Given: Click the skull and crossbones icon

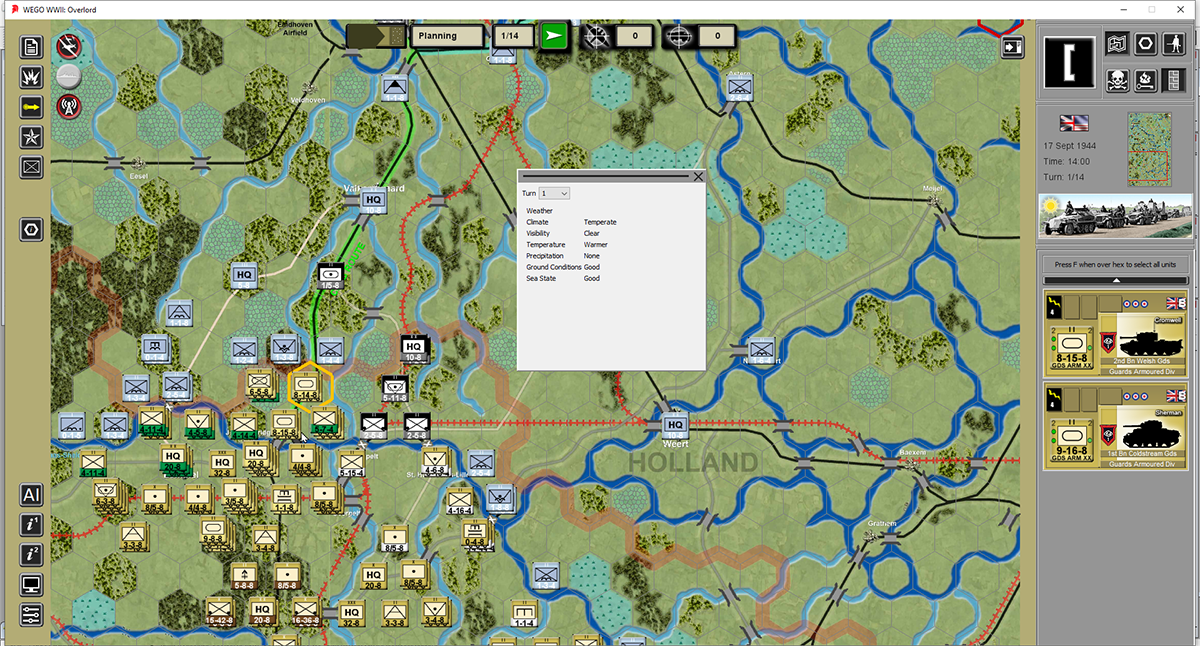Looking at the screenshot, I should click(1117, 79).
